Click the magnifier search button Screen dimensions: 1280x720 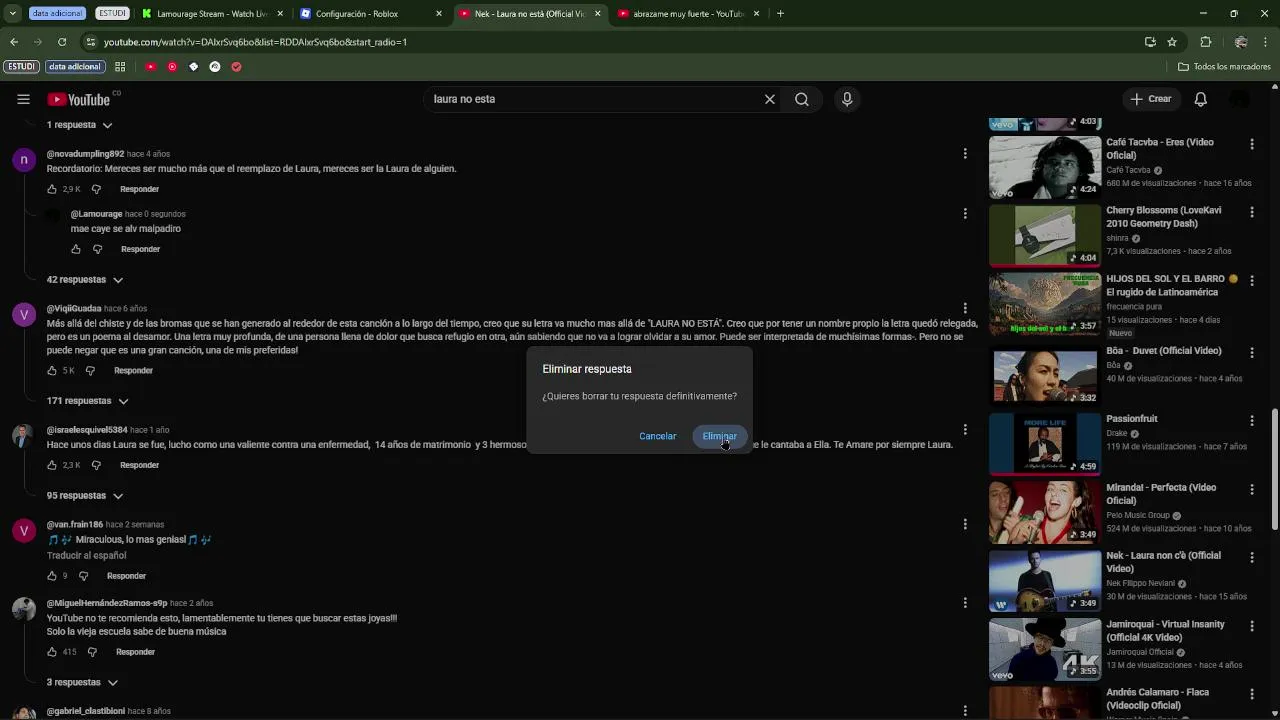(802, 99)
